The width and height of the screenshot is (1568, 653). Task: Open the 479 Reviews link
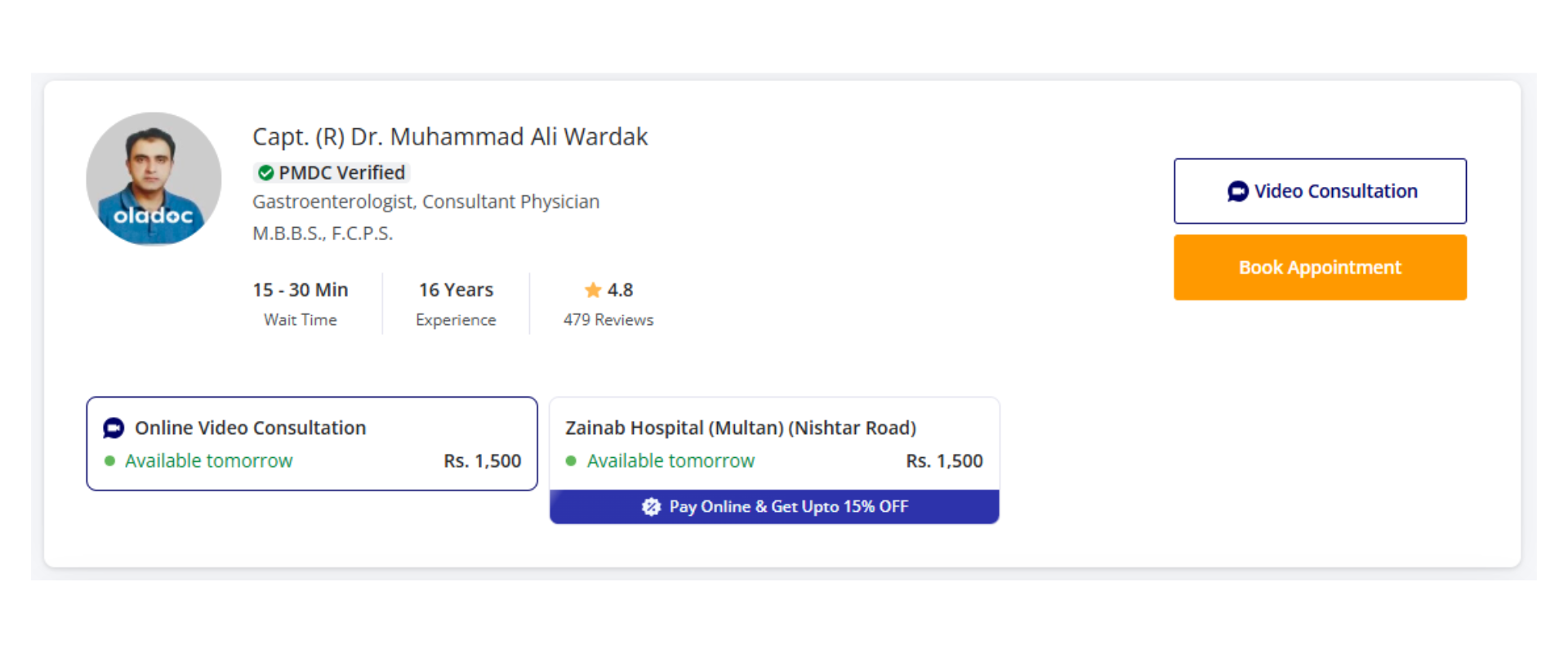[608, 320]
